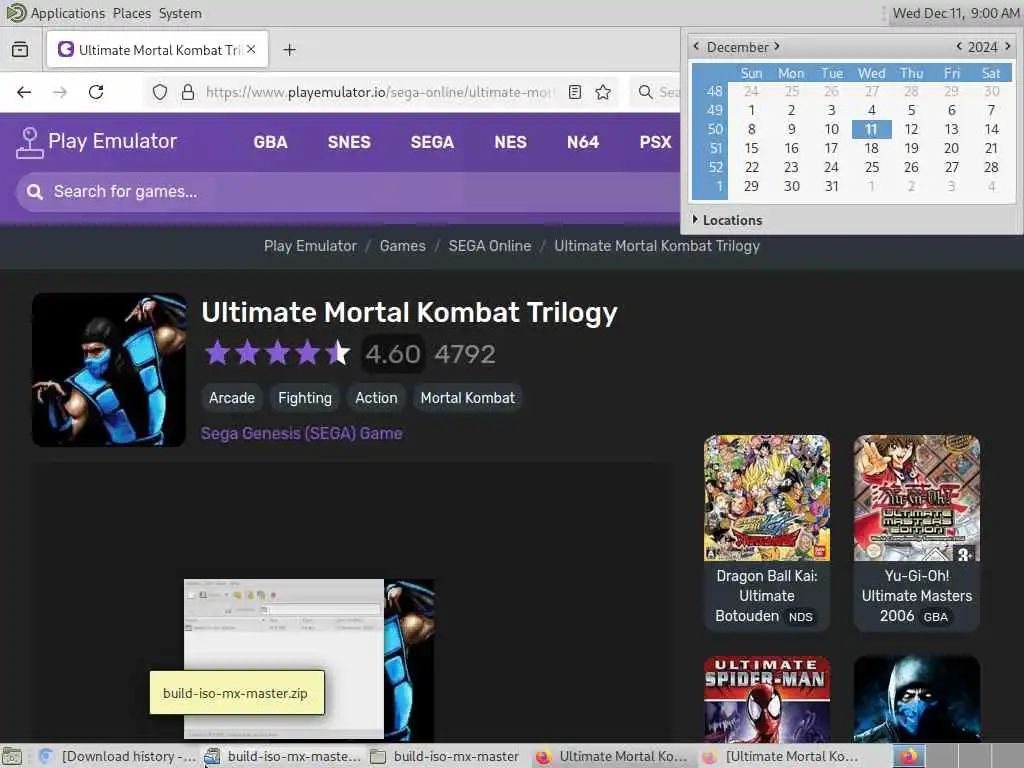Go to previous year in calendar

click(x=959, y=46)
